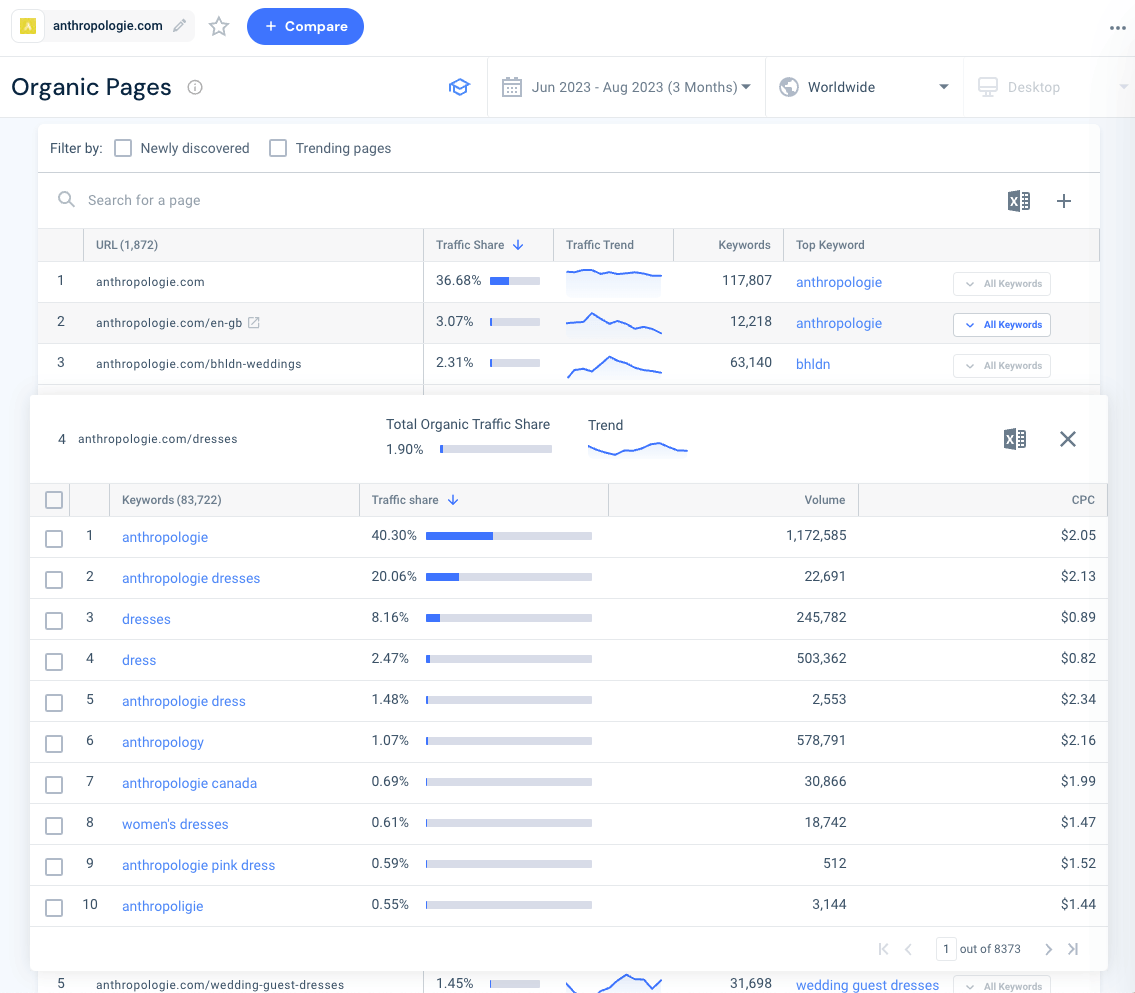The image size is (1135, 993).
Task: Expand All Keywords for anthropologie.com row
Action: tap(1002, 284)
